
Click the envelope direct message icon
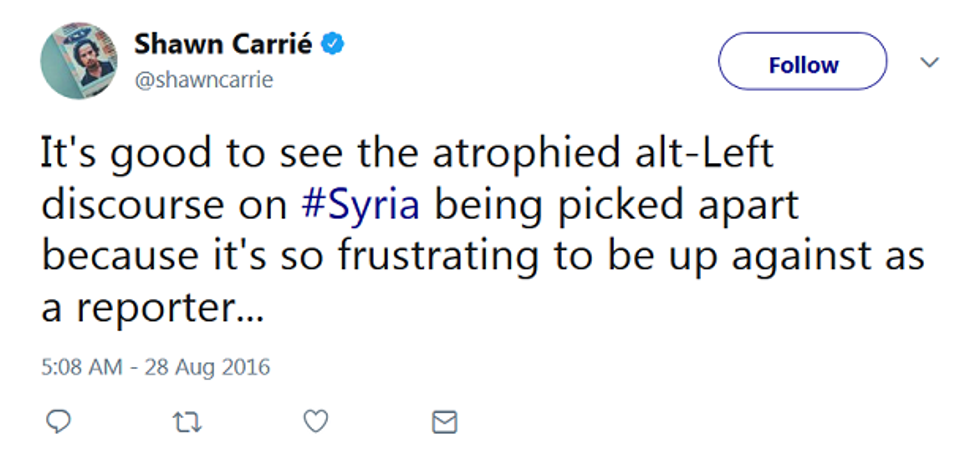444,422
